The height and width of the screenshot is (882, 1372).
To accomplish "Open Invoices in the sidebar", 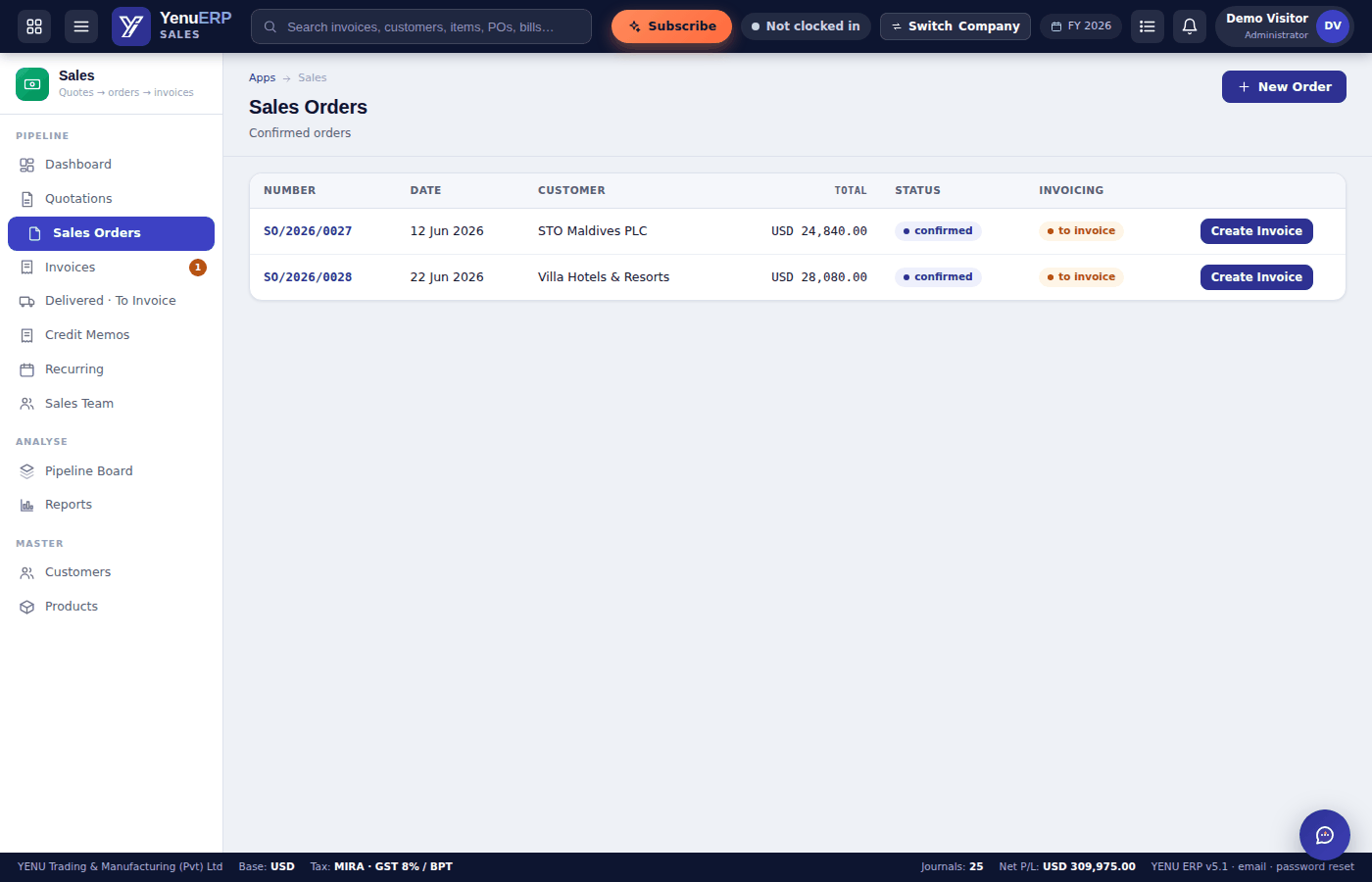I will [111, 268].
